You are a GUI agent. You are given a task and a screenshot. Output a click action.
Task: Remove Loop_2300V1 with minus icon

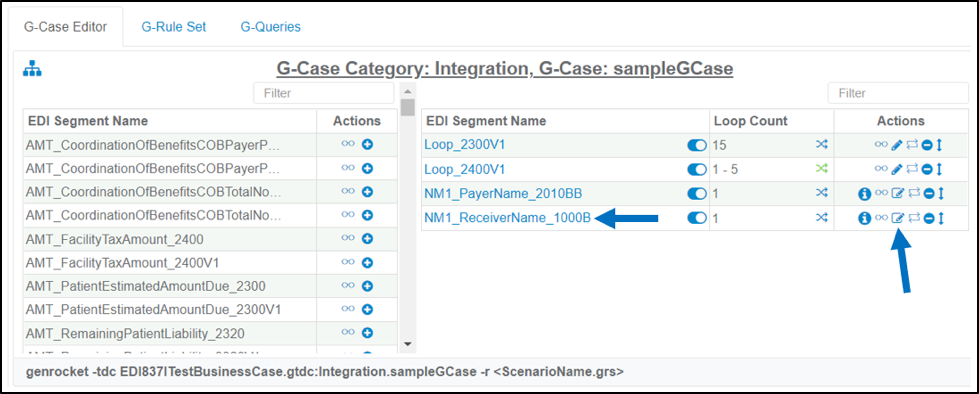click(x=927, y=146)
